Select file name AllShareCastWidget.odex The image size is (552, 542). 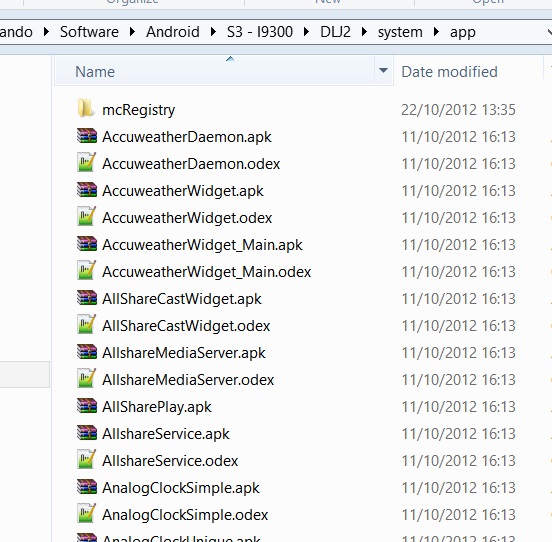tap(186, 326)
